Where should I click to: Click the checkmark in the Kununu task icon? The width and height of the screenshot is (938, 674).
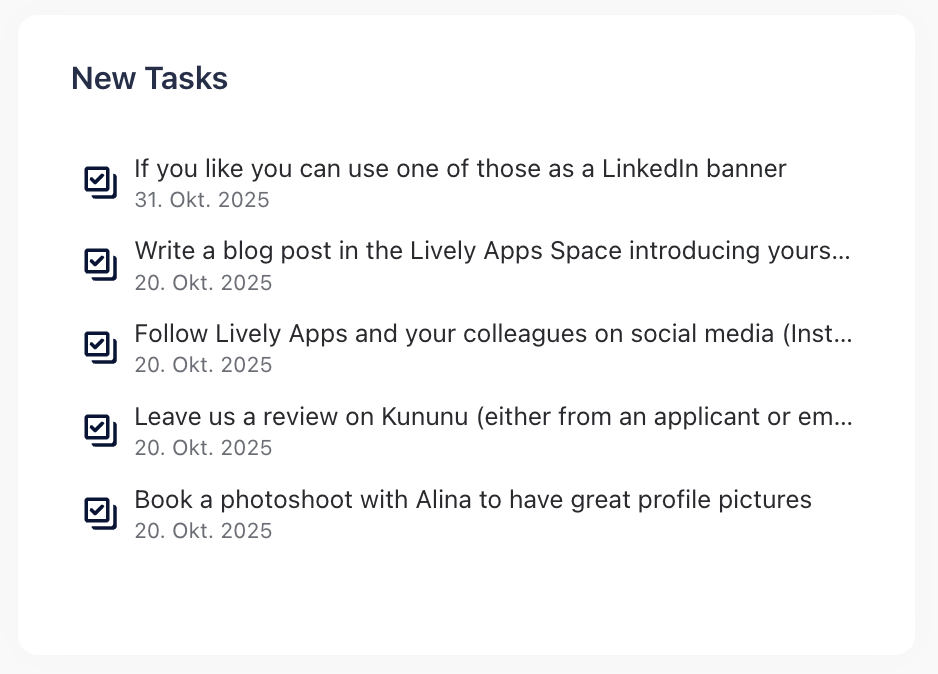pos(98,427)
